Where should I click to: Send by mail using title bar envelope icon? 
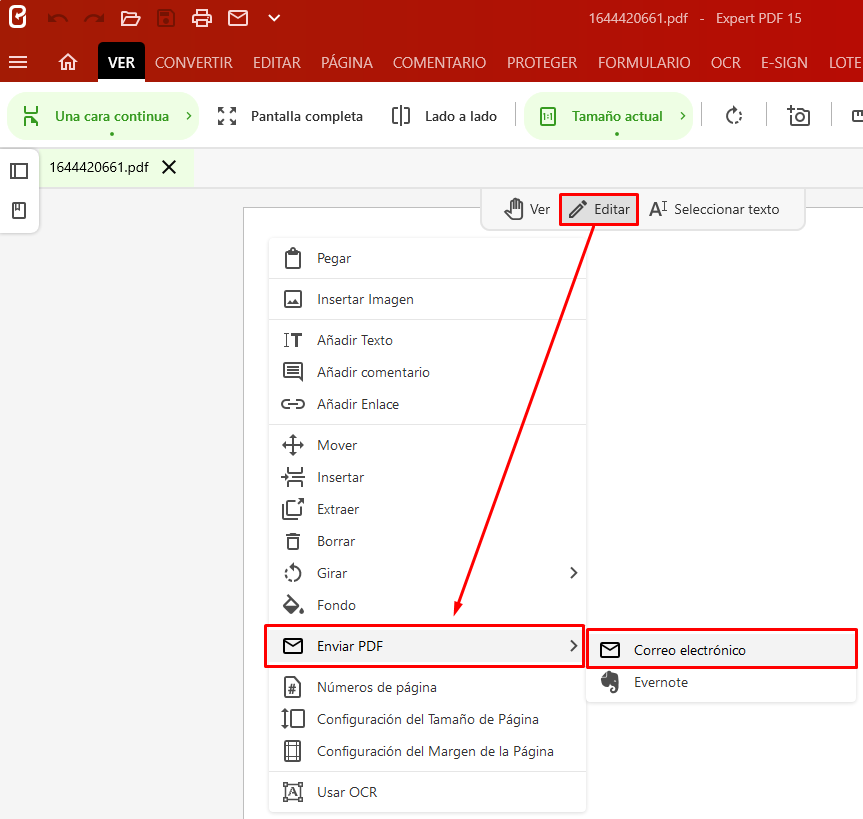[238, 18]
